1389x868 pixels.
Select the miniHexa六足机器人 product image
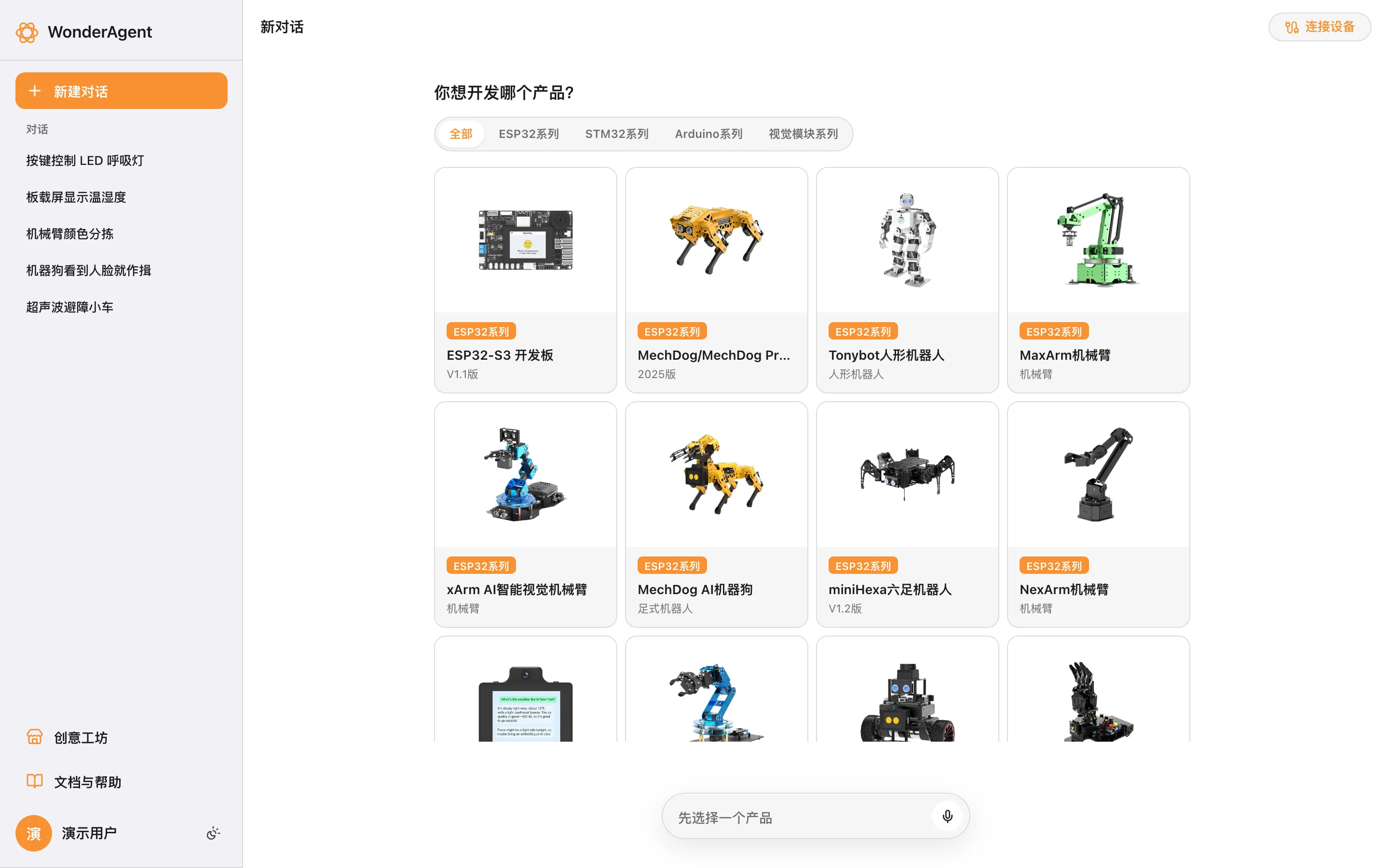coord(907,474)
